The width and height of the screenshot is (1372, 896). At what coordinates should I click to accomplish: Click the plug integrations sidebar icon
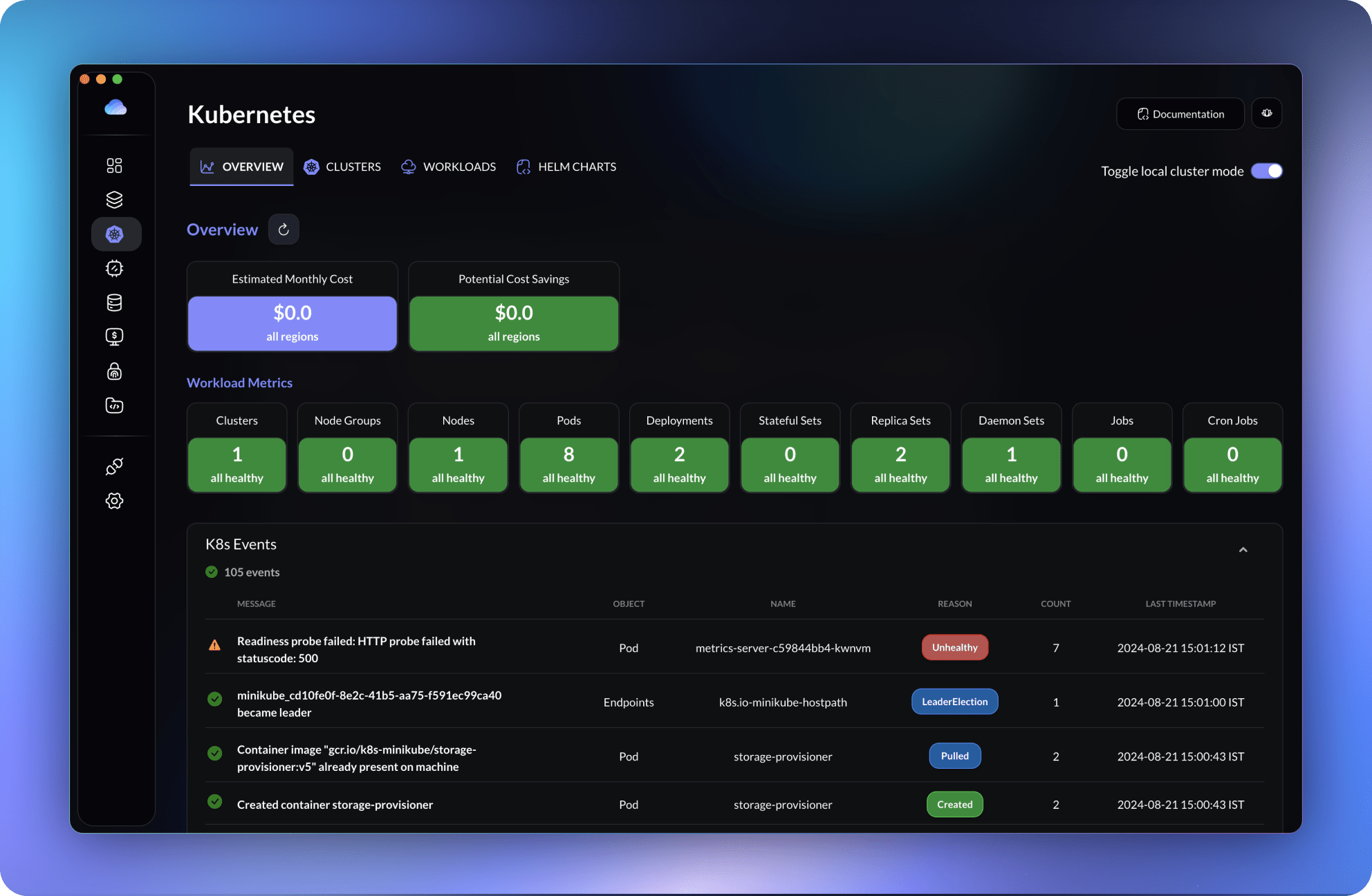114,467
